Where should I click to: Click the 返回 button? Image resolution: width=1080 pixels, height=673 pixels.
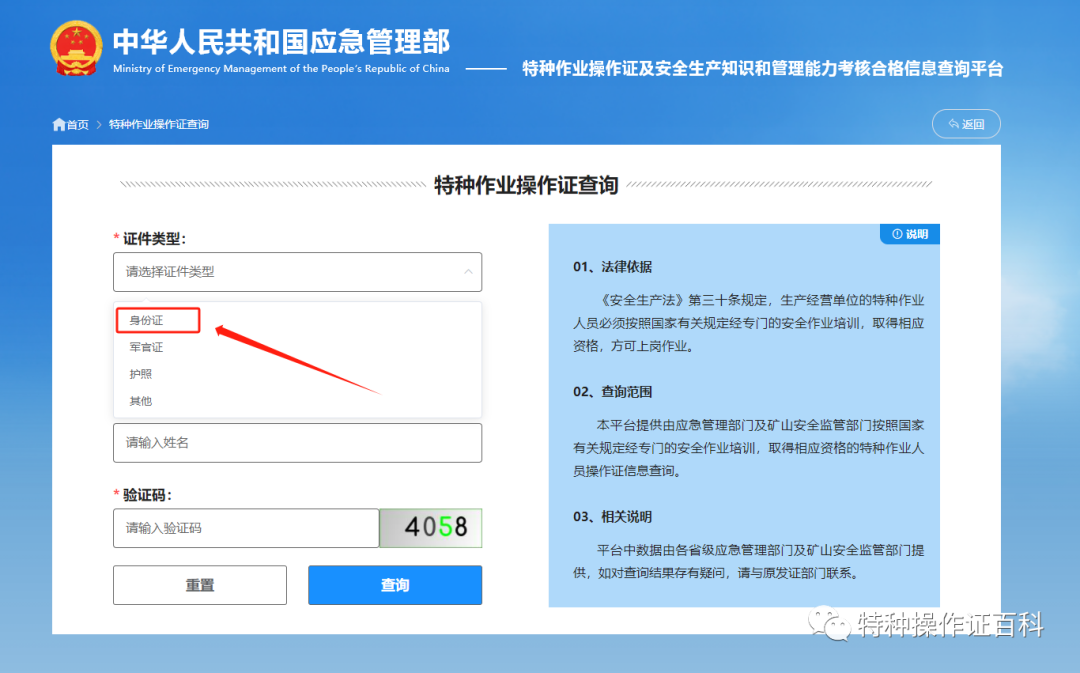[966, 124]
